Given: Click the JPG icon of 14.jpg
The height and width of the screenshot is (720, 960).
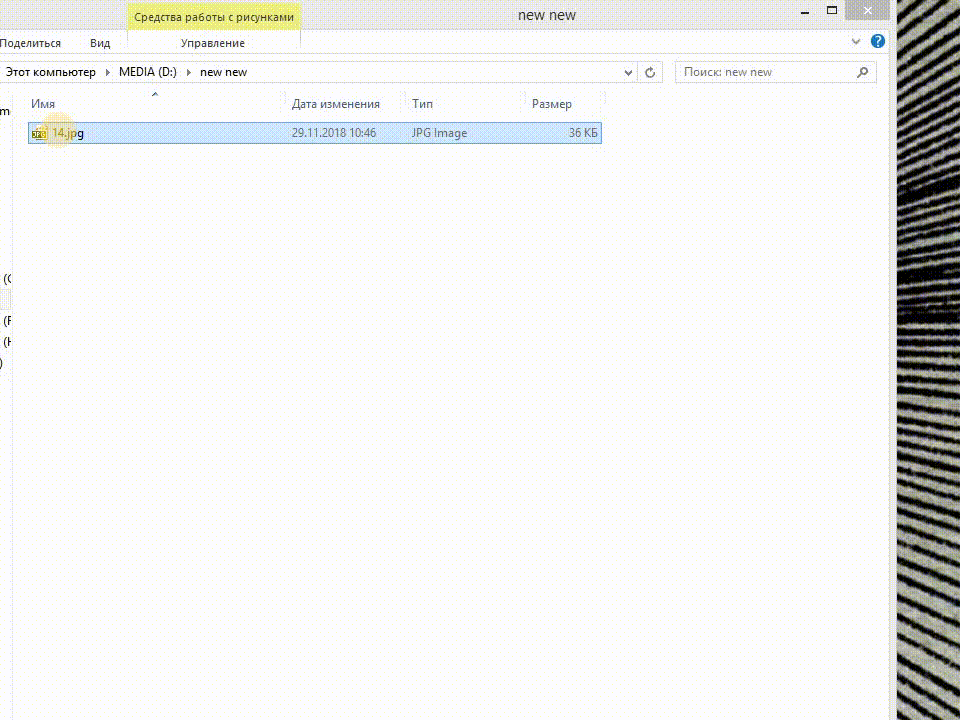Looking at the screenshot, I should pyautogui.click(x=39, y=133).
